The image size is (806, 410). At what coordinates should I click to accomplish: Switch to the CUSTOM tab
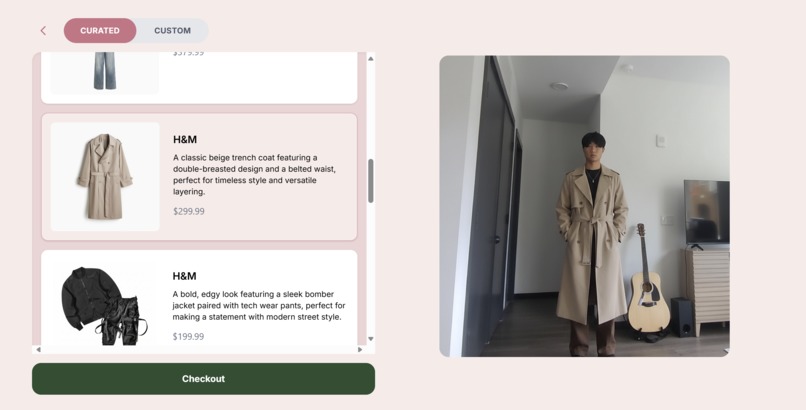tap(172, 30)
